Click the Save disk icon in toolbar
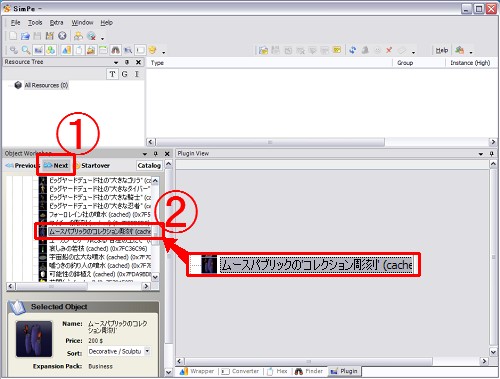Screen dimensions: 500x379 37,36
